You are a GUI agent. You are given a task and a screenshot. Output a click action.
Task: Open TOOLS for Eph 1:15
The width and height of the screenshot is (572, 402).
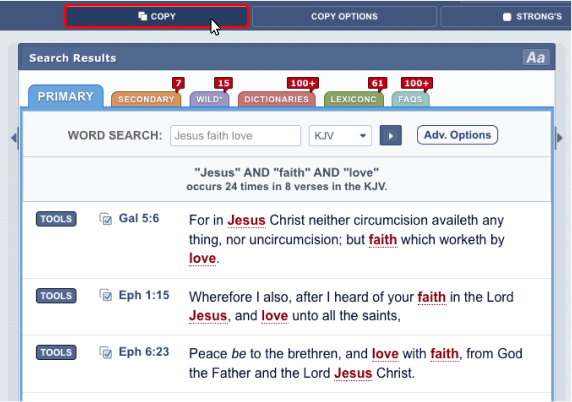[x=56, y=295]
